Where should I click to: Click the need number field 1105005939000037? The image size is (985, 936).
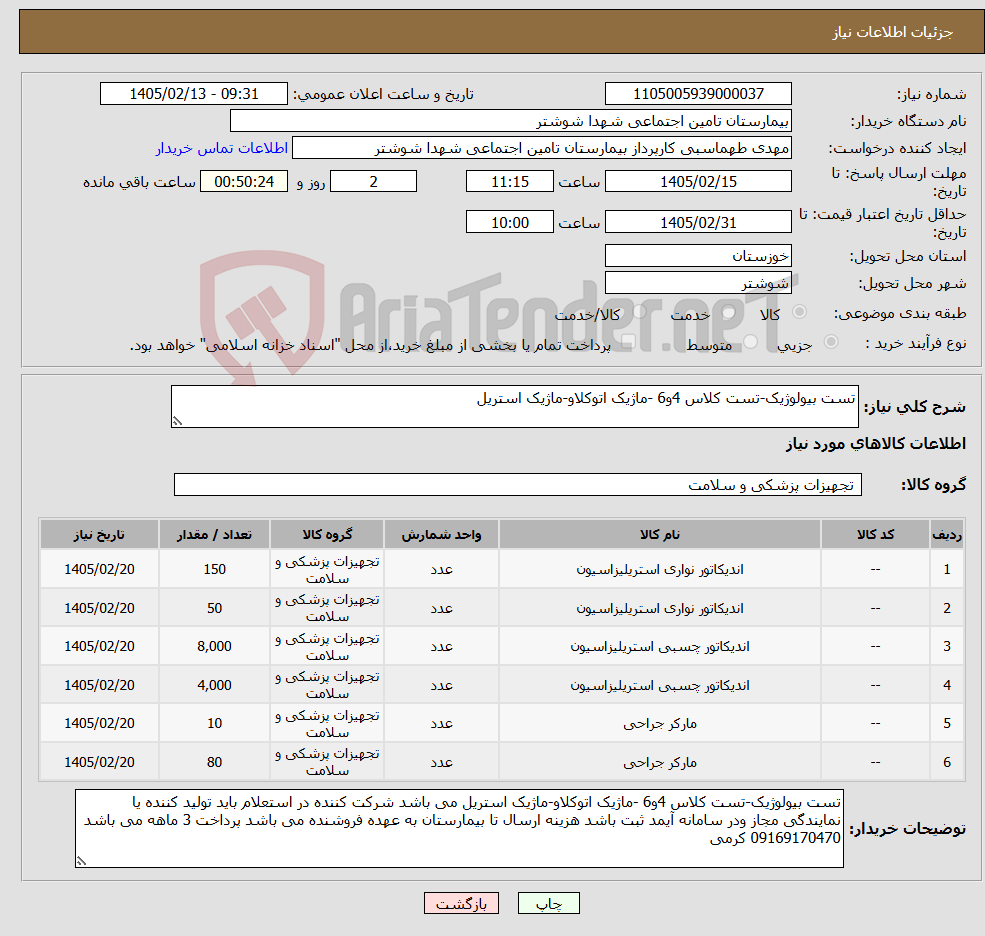click(698, 94)
